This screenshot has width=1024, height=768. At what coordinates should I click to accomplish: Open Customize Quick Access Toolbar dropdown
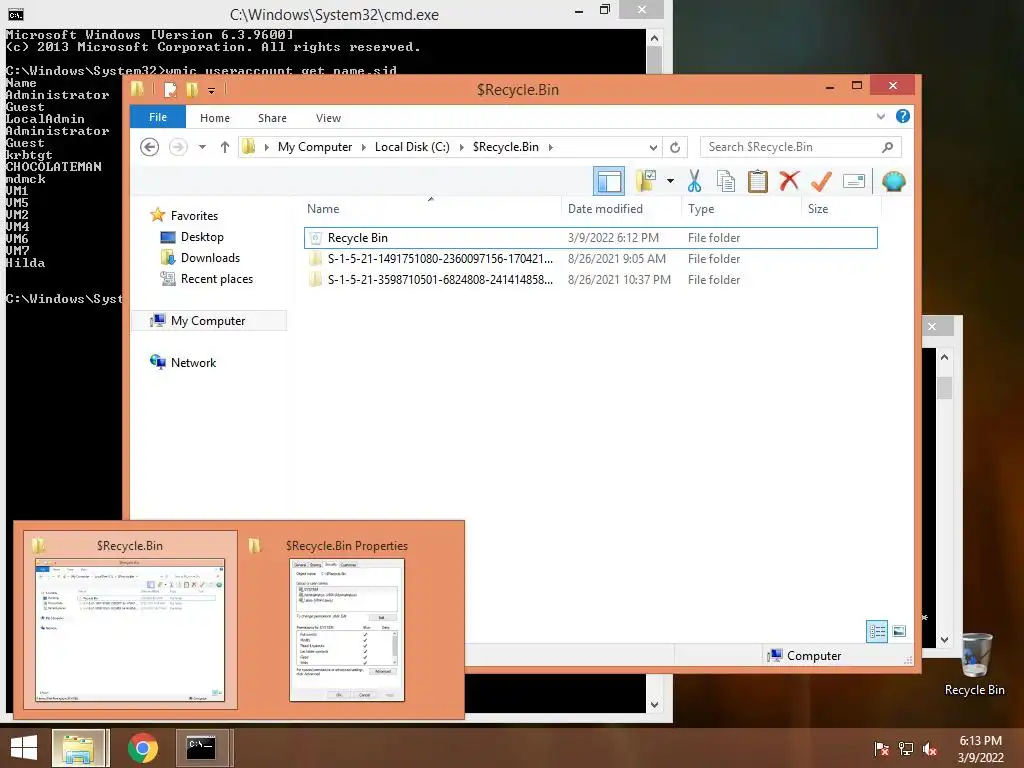(x=212, y=91)
